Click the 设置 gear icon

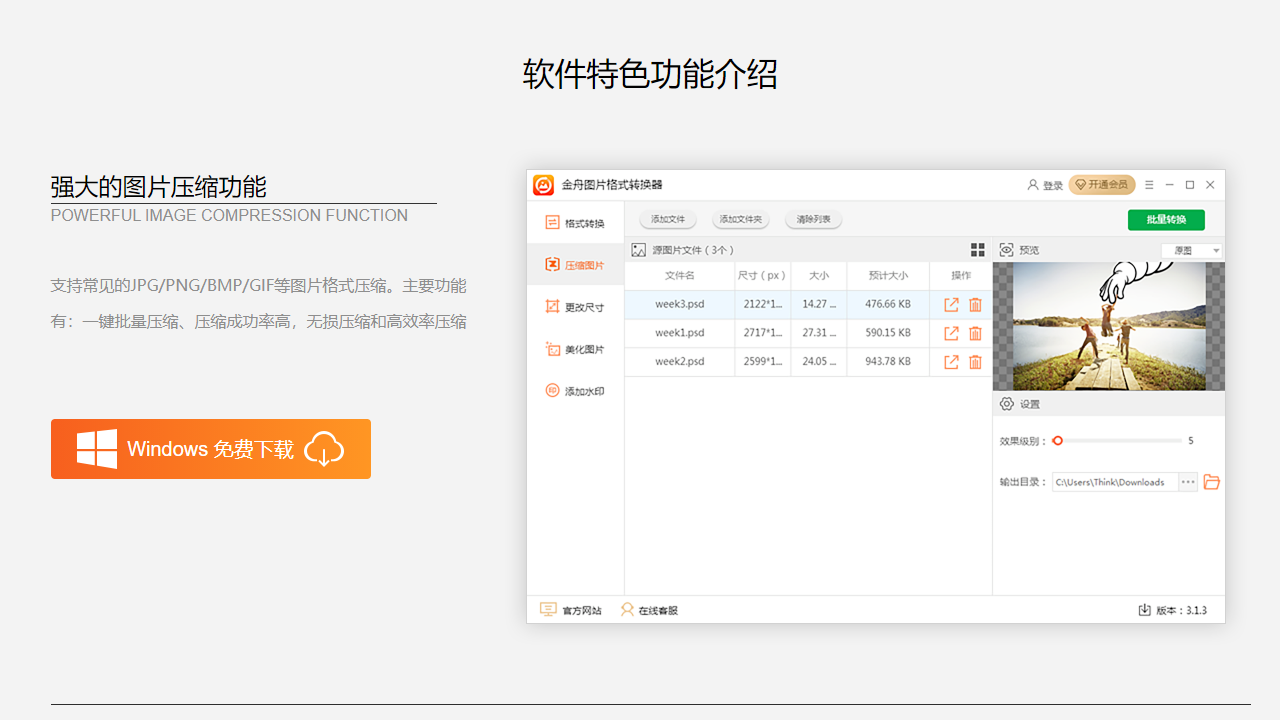1005,403
